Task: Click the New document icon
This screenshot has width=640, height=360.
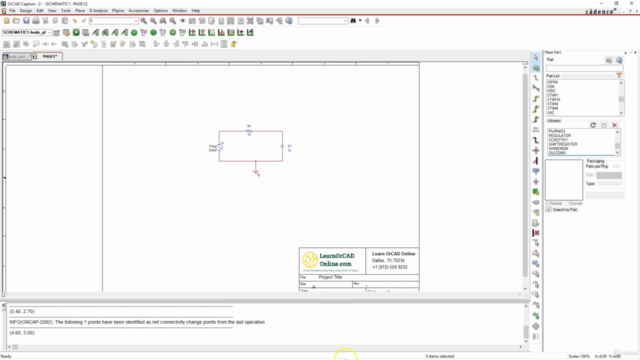Action: [x=7, y=21]
